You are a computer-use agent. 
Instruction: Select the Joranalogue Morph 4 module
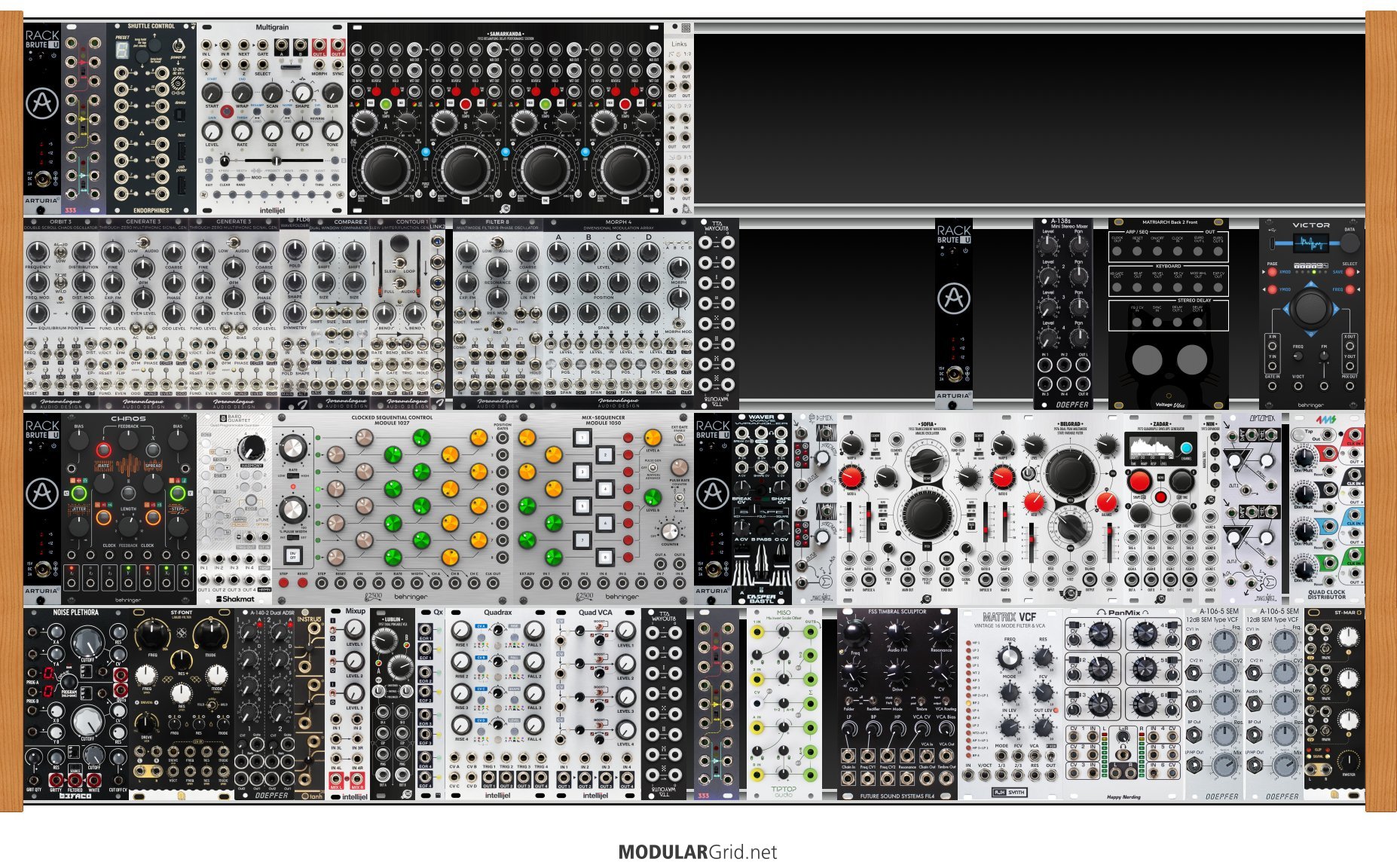619,314
